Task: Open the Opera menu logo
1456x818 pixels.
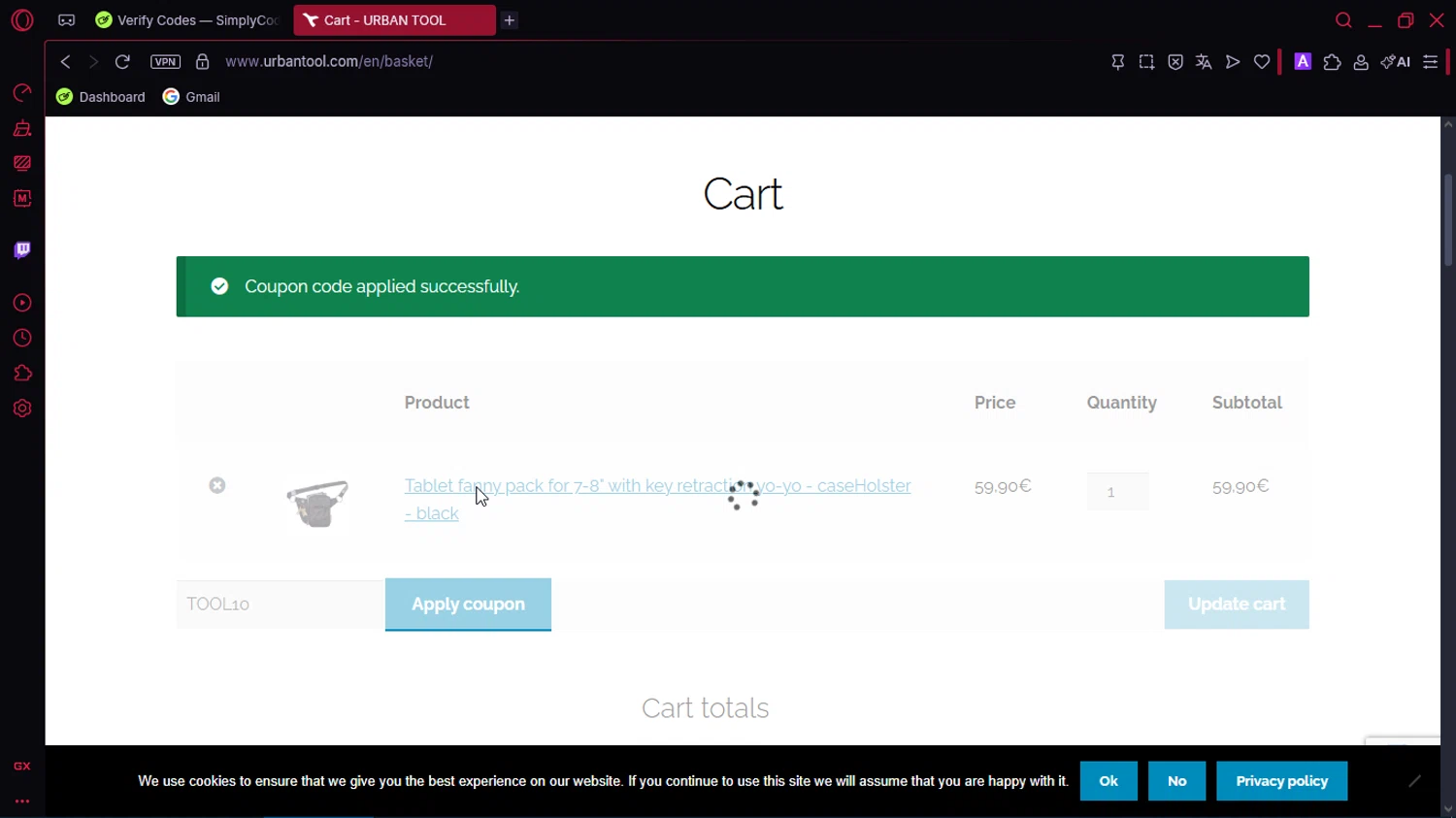Action: pos(22,19)
